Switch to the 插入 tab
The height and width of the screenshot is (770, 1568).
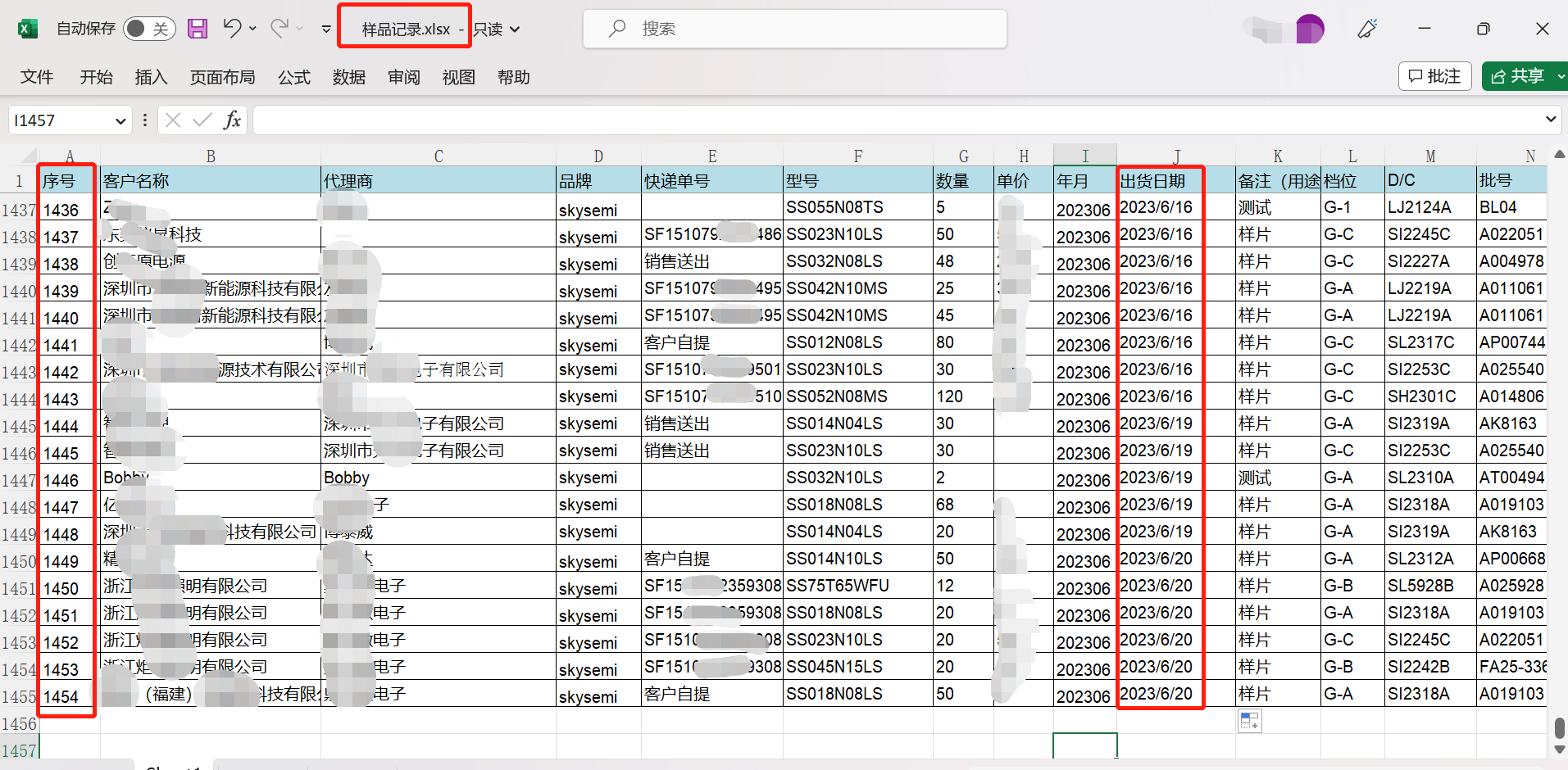(151, 77)
